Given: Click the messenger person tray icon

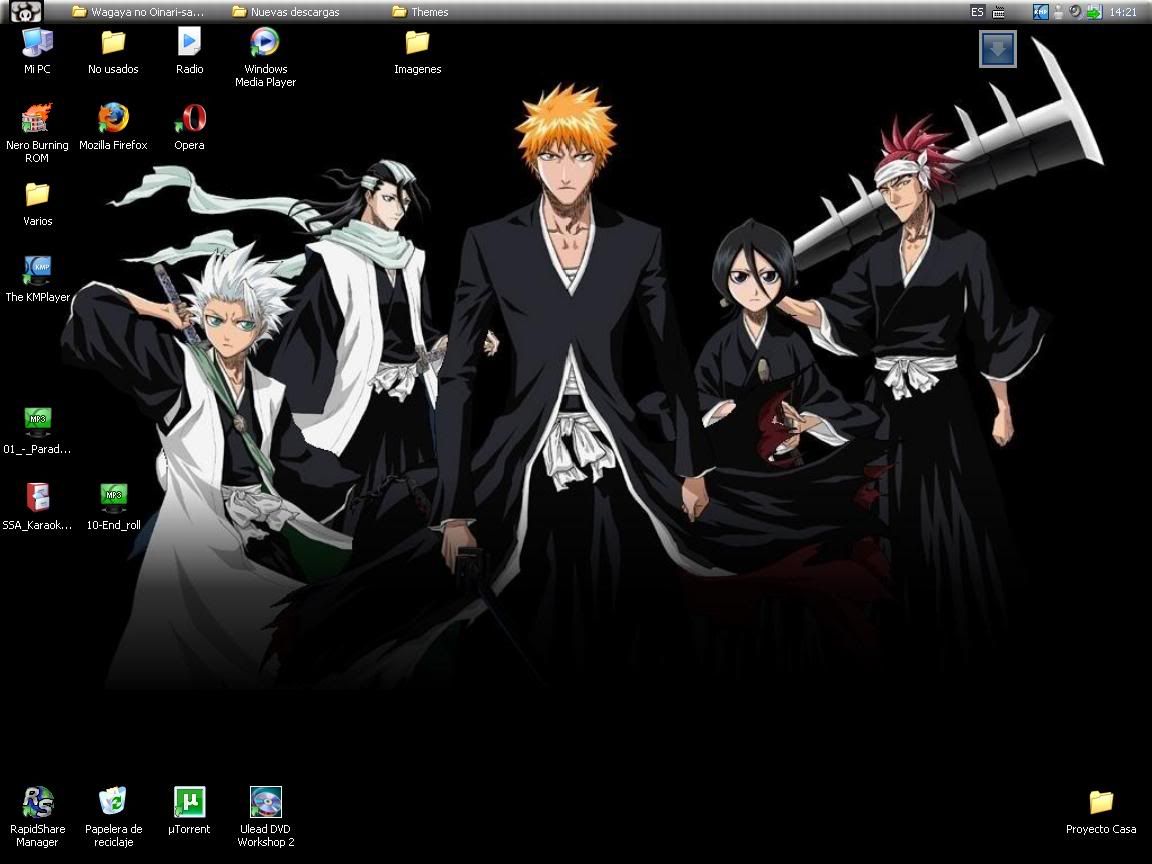Looking at the screenshot, I should (1058, 12).
